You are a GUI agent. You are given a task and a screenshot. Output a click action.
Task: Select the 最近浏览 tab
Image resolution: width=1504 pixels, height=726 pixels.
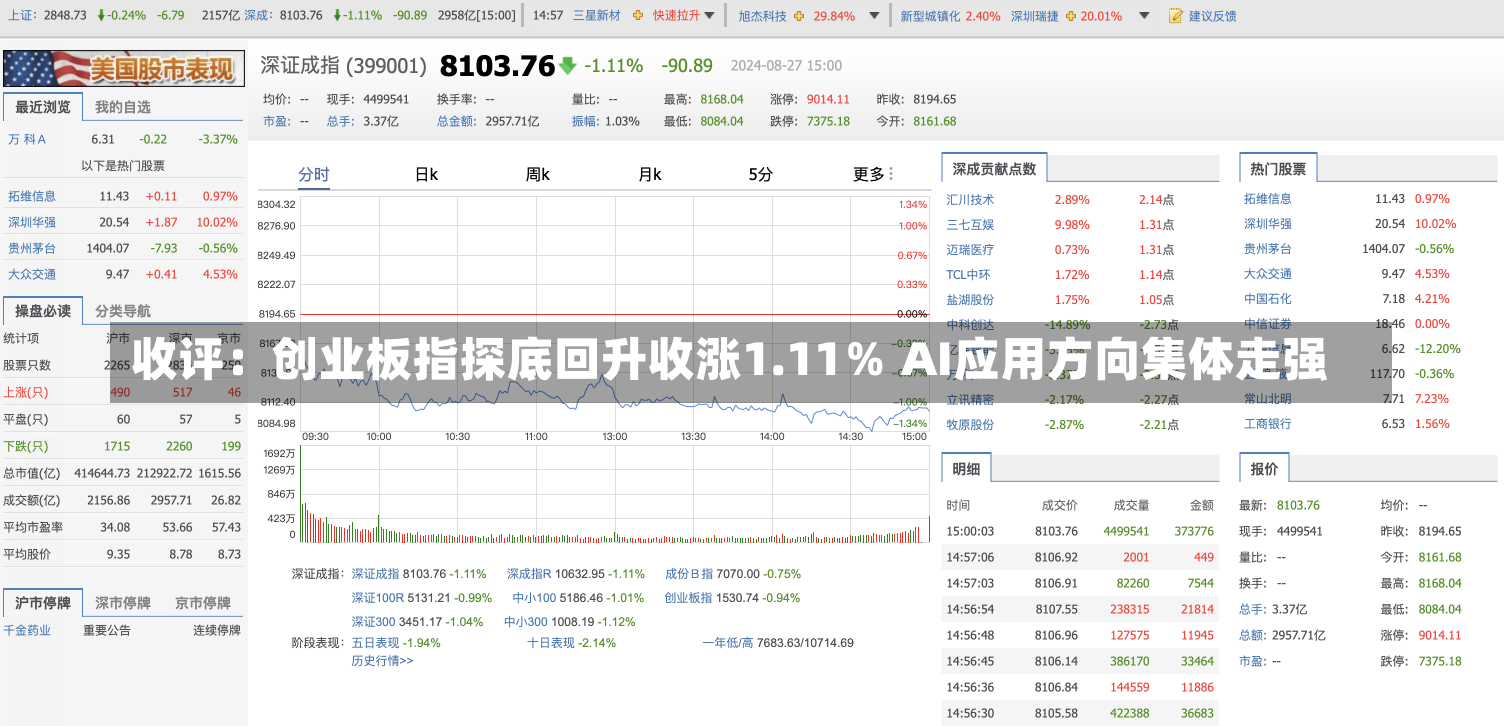[43, 107]
